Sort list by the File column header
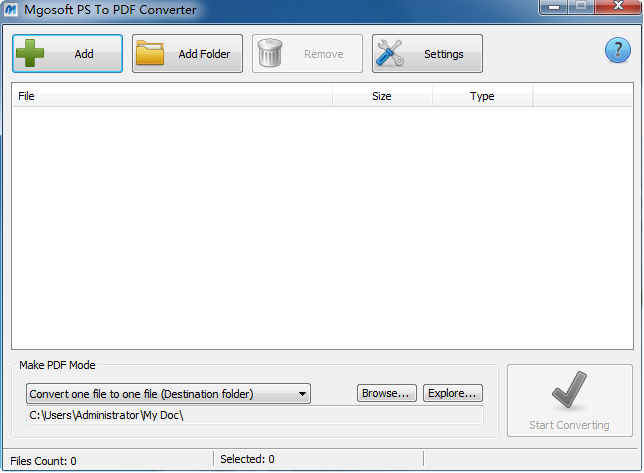644x473 pixels. click(x=172, y=96)
